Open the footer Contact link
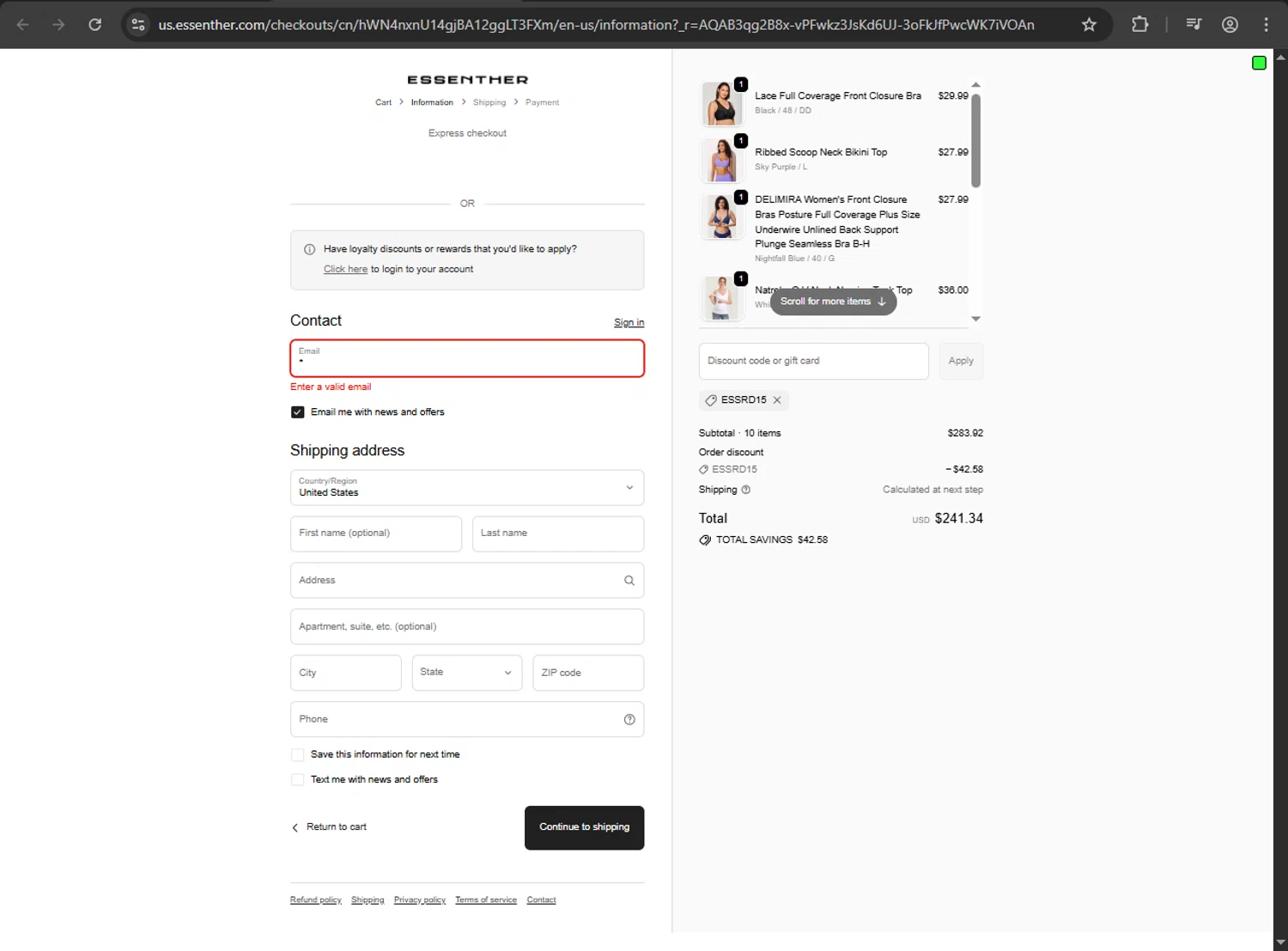The height and width of the screenshot is (951, 1288). [x=541, y=900]
